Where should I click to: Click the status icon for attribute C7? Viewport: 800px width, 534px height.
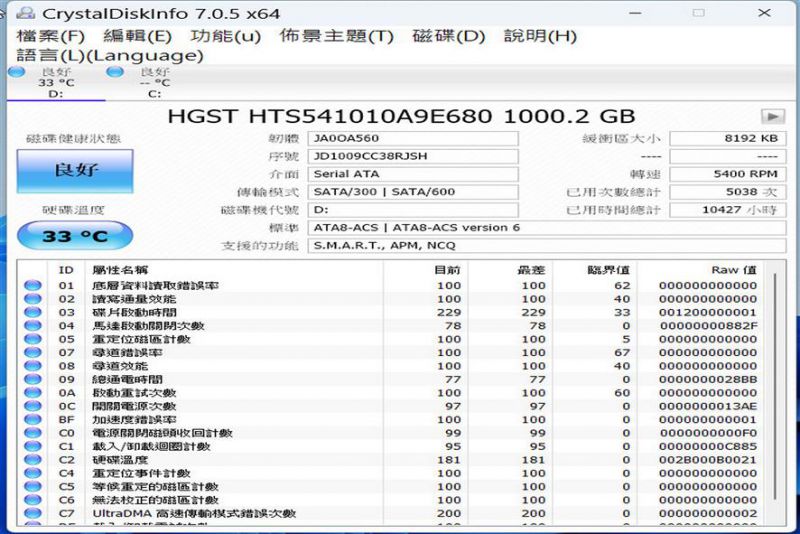pyautogui.click(x=33, y=513)
